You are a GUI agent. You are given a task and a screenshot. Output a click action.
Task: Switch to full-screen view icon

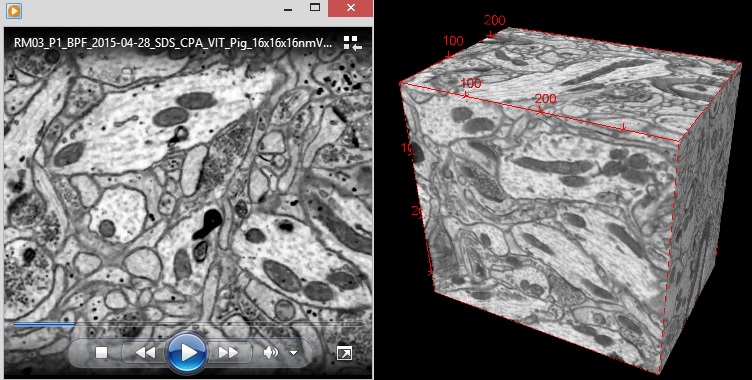coord(344,354)
